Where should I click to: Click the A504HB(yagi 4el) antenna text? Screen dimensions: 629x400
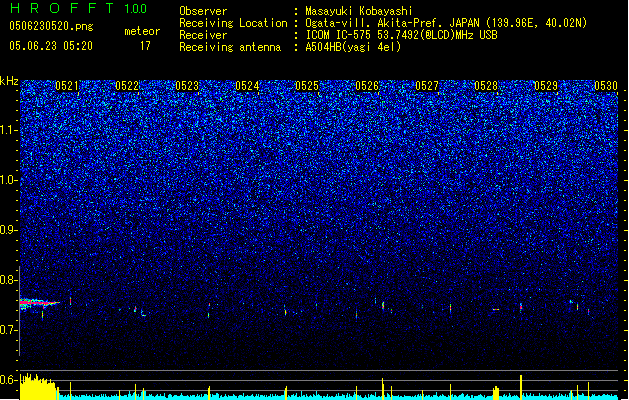point(353,47)
